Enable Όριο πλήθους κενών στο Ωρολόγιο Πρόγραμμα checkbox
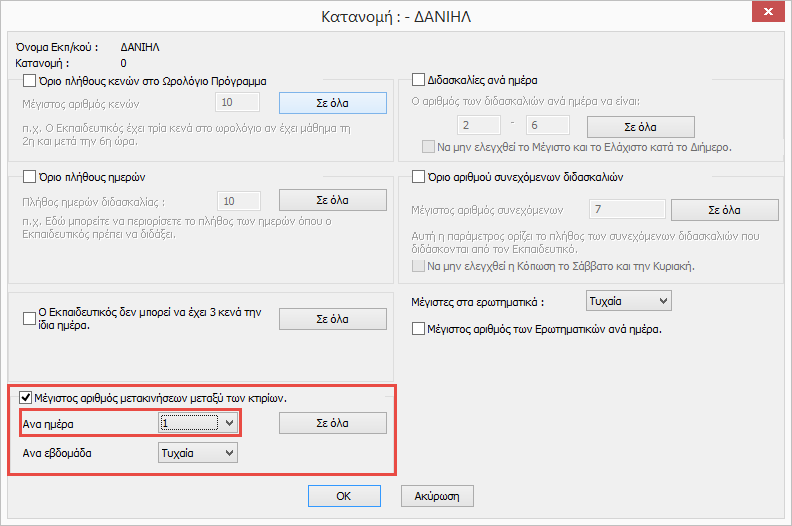Viewport: 792px width, 526px height. click(29, 81)
